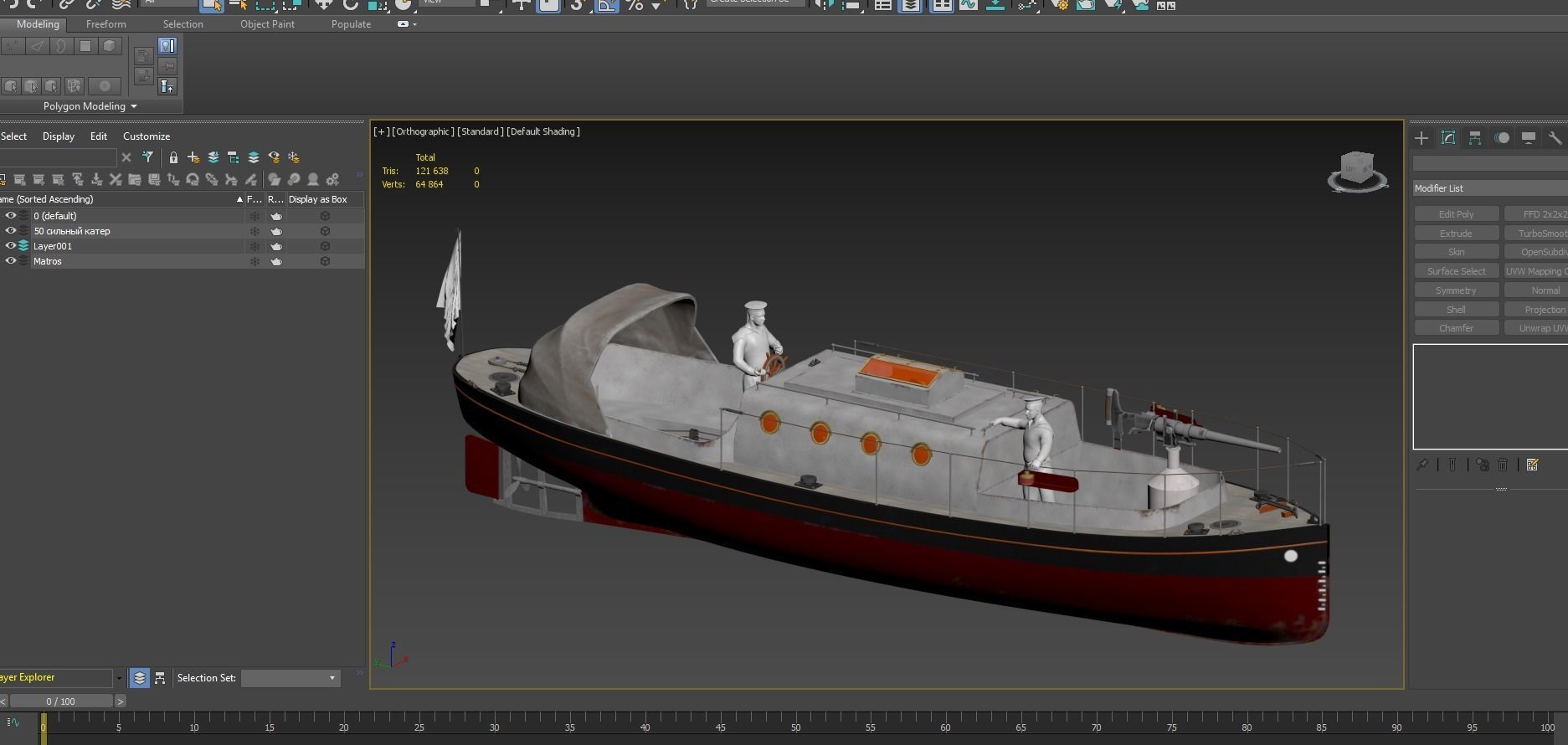Hide the Matros layer
This screenshot has width=1568, height=745.
[11, 261]
